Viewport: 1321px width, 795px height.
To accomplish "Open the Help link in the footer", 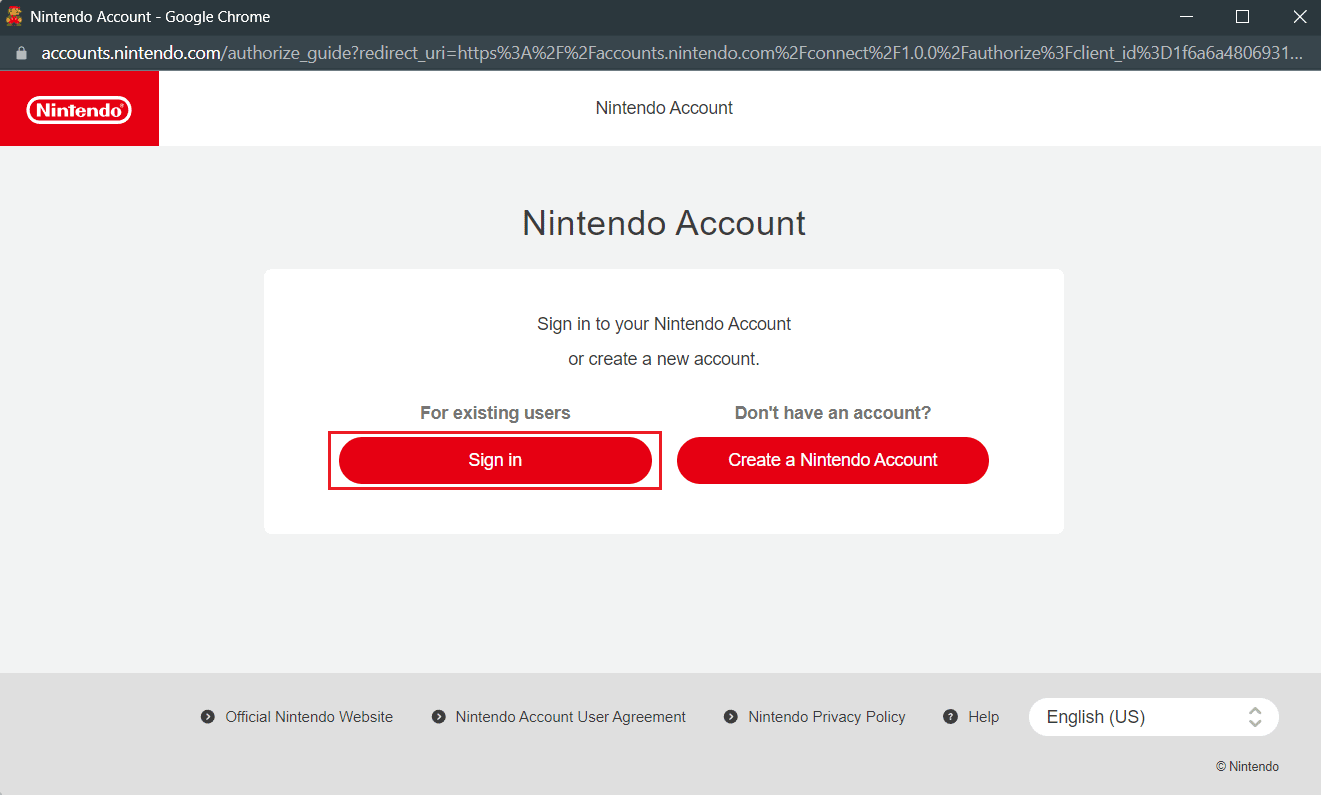I will point(983,717).
